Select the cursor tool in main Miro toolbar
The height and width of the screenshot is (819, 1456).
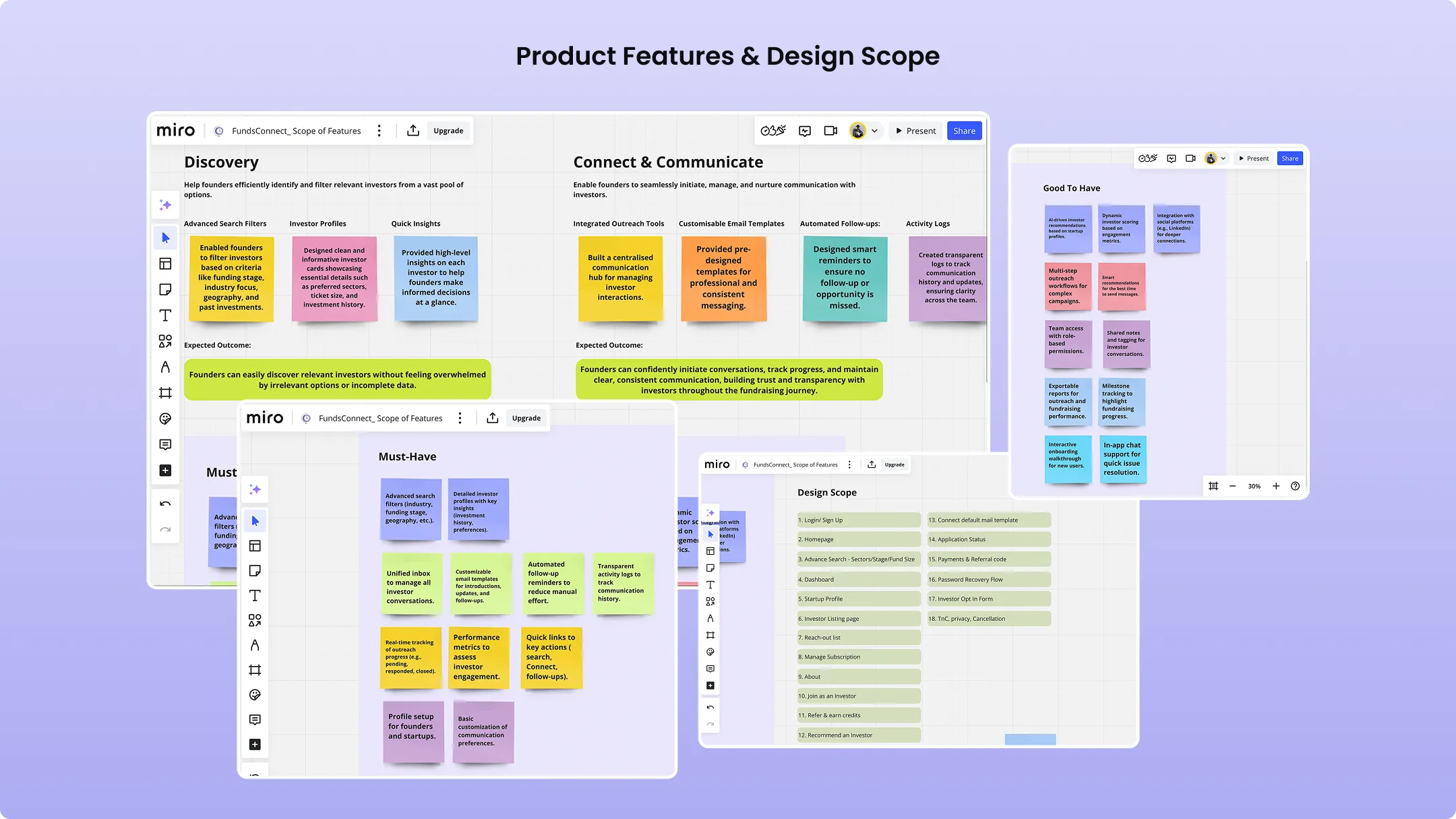coord(165,237)
